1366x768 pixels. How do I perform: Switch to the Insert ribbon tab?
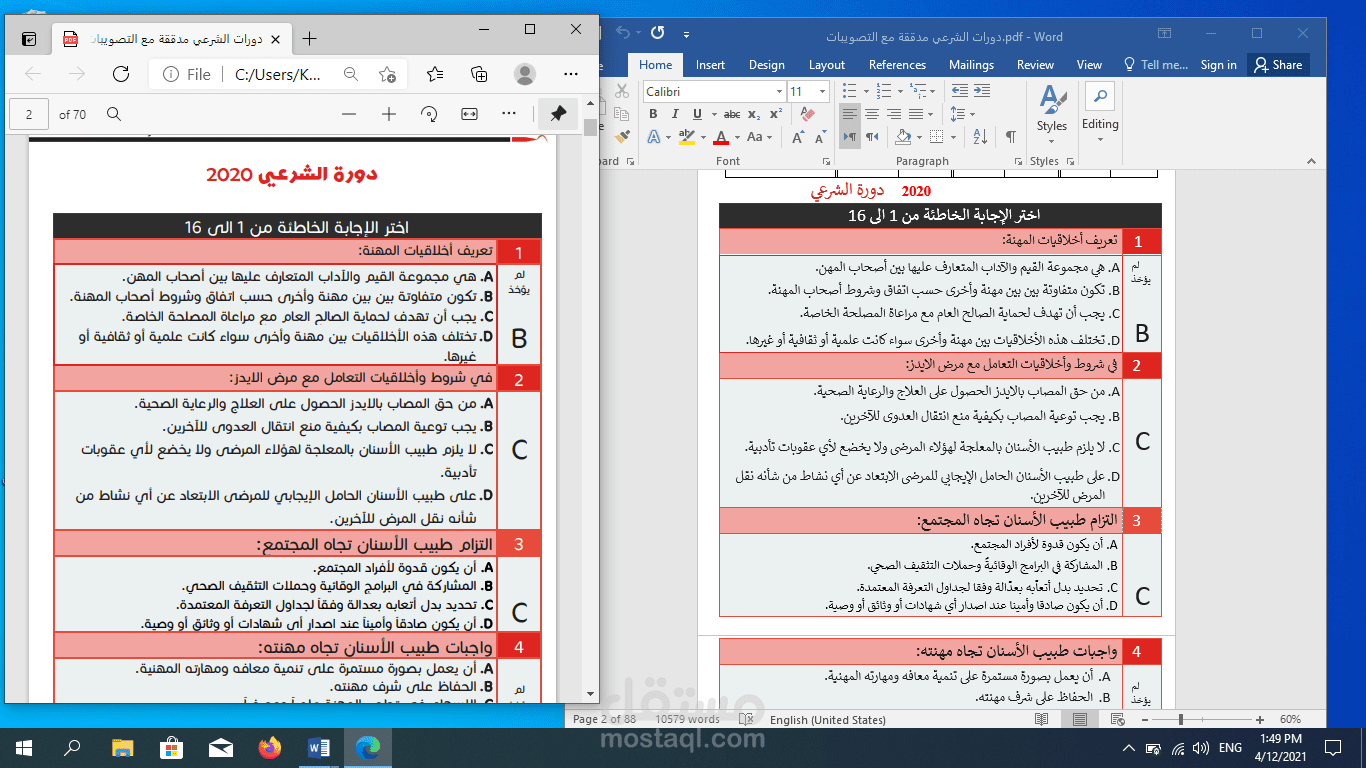click(710, 64)
